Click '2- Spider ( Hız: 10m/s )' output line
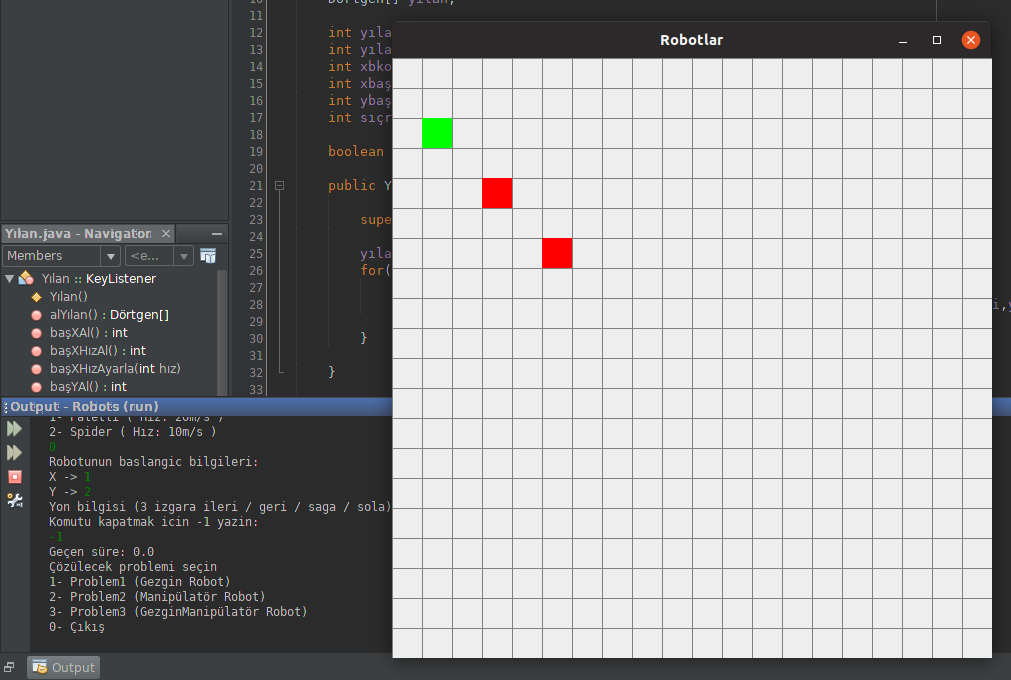Viewport: 1011px width, 680px height. [132, 432]
